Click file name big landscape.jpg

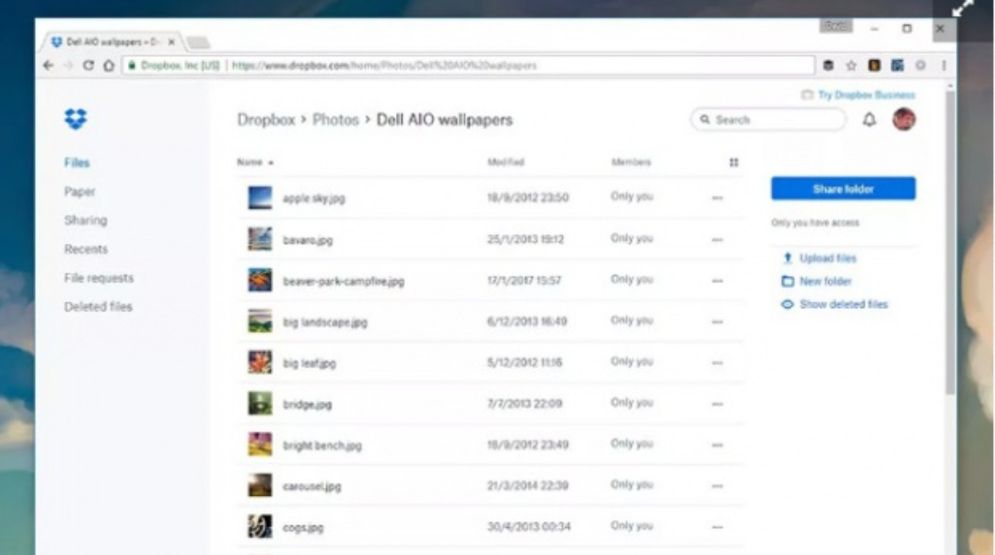(x=325, y=322)
